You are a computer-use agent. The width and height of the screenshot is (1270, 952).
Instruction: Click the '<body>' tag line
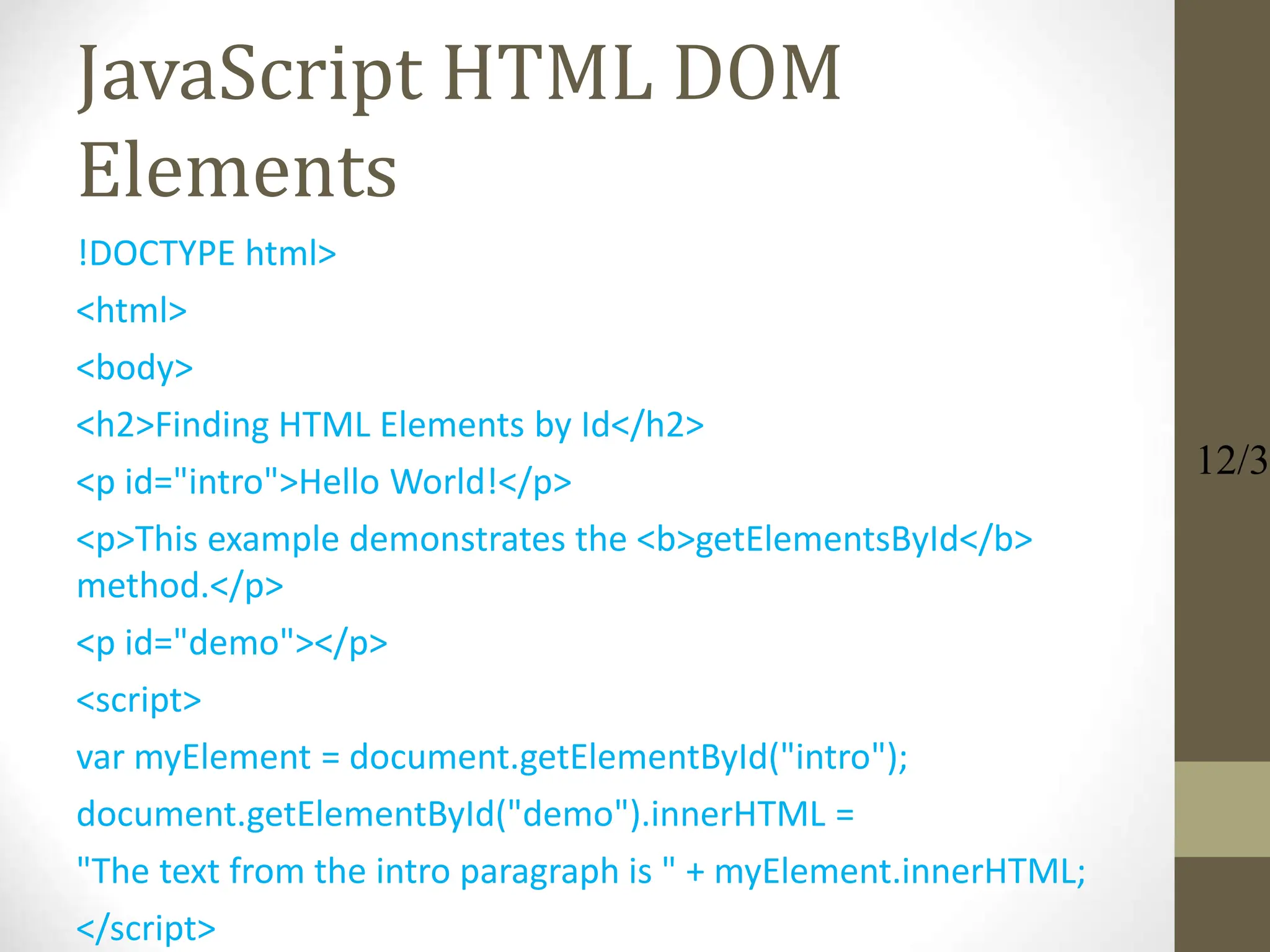[135, 368]
